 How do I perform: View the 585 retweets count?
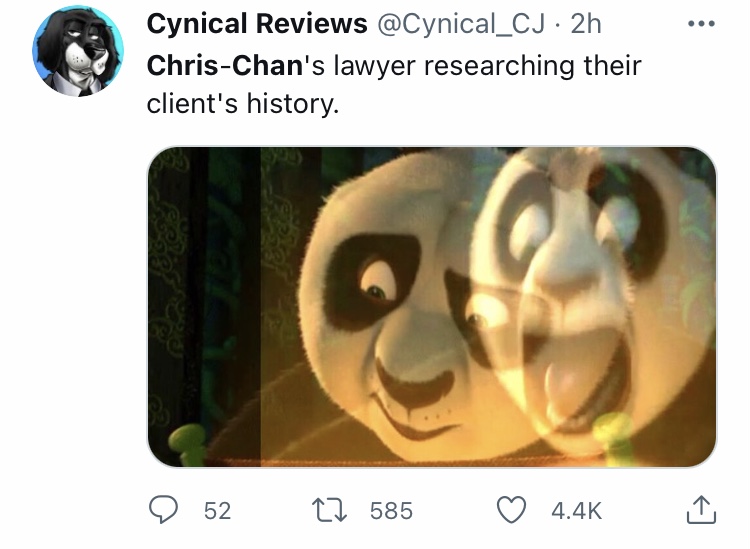(x=391, y=511)
